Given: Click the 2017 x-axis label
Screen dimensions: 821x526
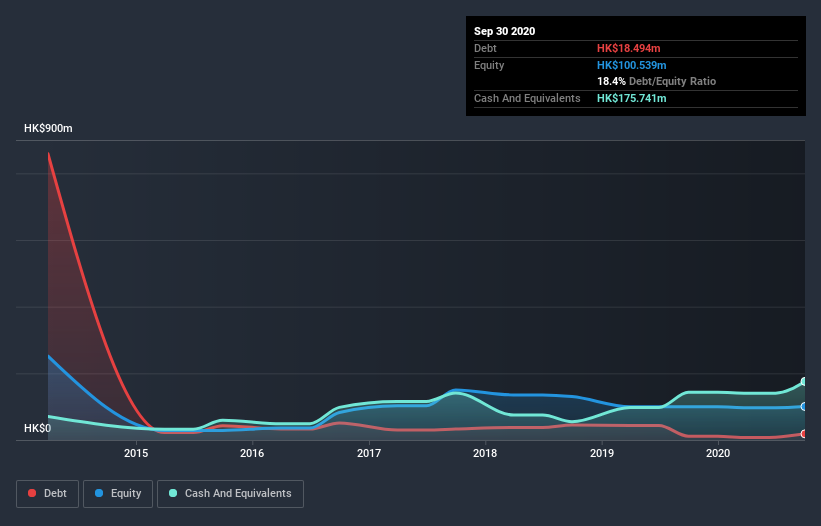Looking at the screenshot, I should pos(369,453).
